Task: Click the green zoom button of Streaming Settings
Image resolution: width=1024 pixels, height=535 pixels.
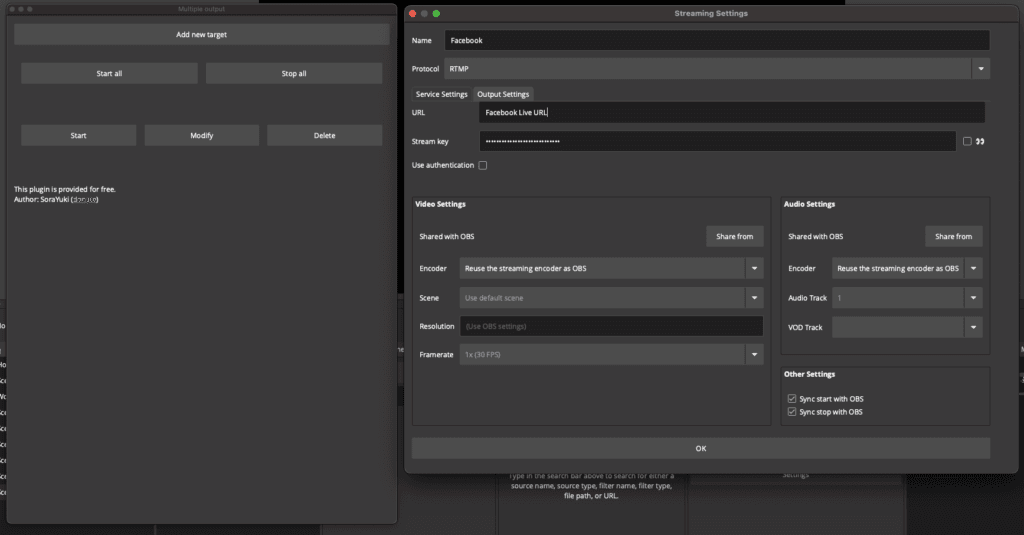Action: (x=436, y=13)
